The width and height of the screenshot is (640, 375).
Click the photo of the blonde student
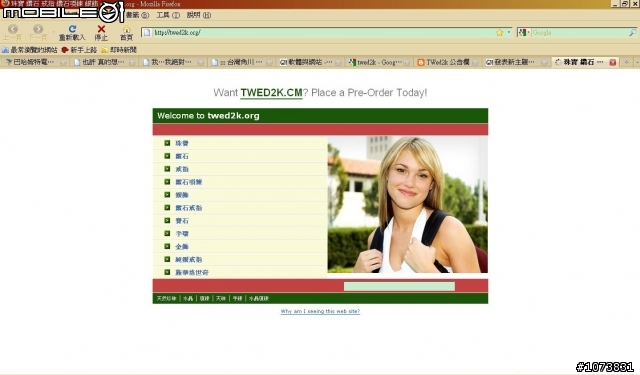click(407, 204)
